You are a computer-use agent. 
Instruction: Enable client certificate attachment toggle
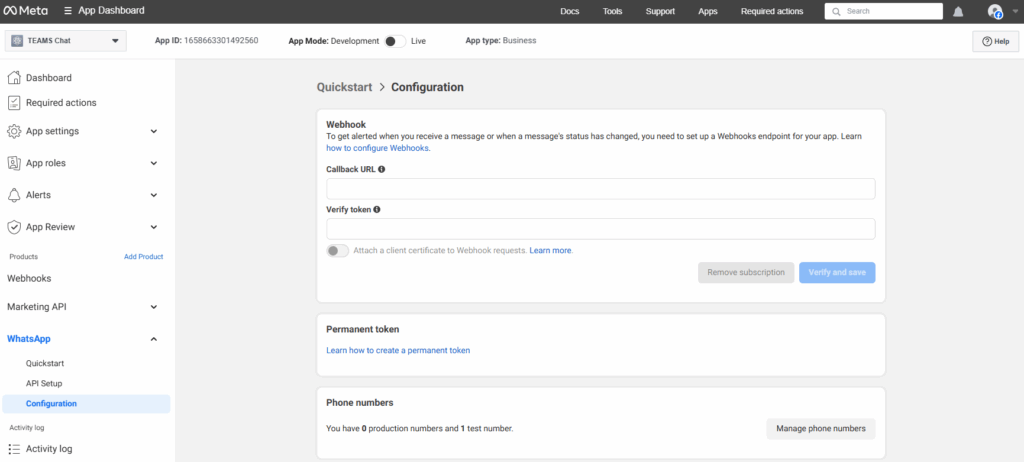pyautogui.click(x=338, y=251)
